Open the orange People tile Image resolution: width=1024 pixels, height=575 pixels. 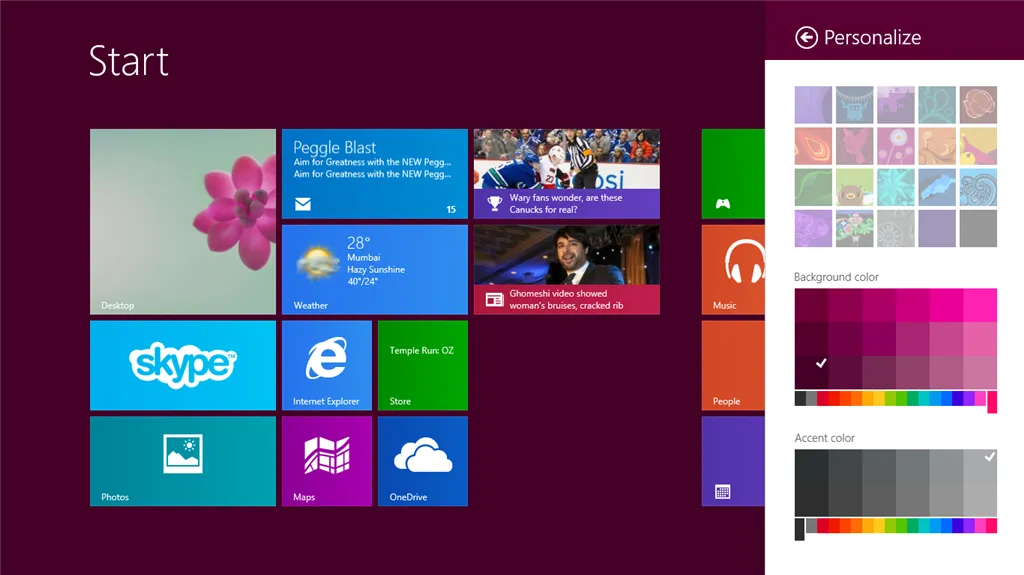tap(733, 365)
